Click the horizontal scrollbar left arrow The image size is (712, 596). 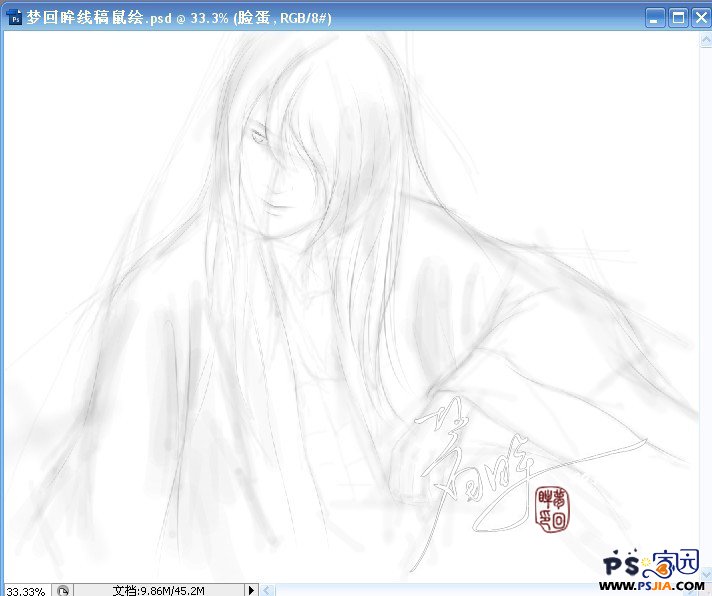(267, 590)
